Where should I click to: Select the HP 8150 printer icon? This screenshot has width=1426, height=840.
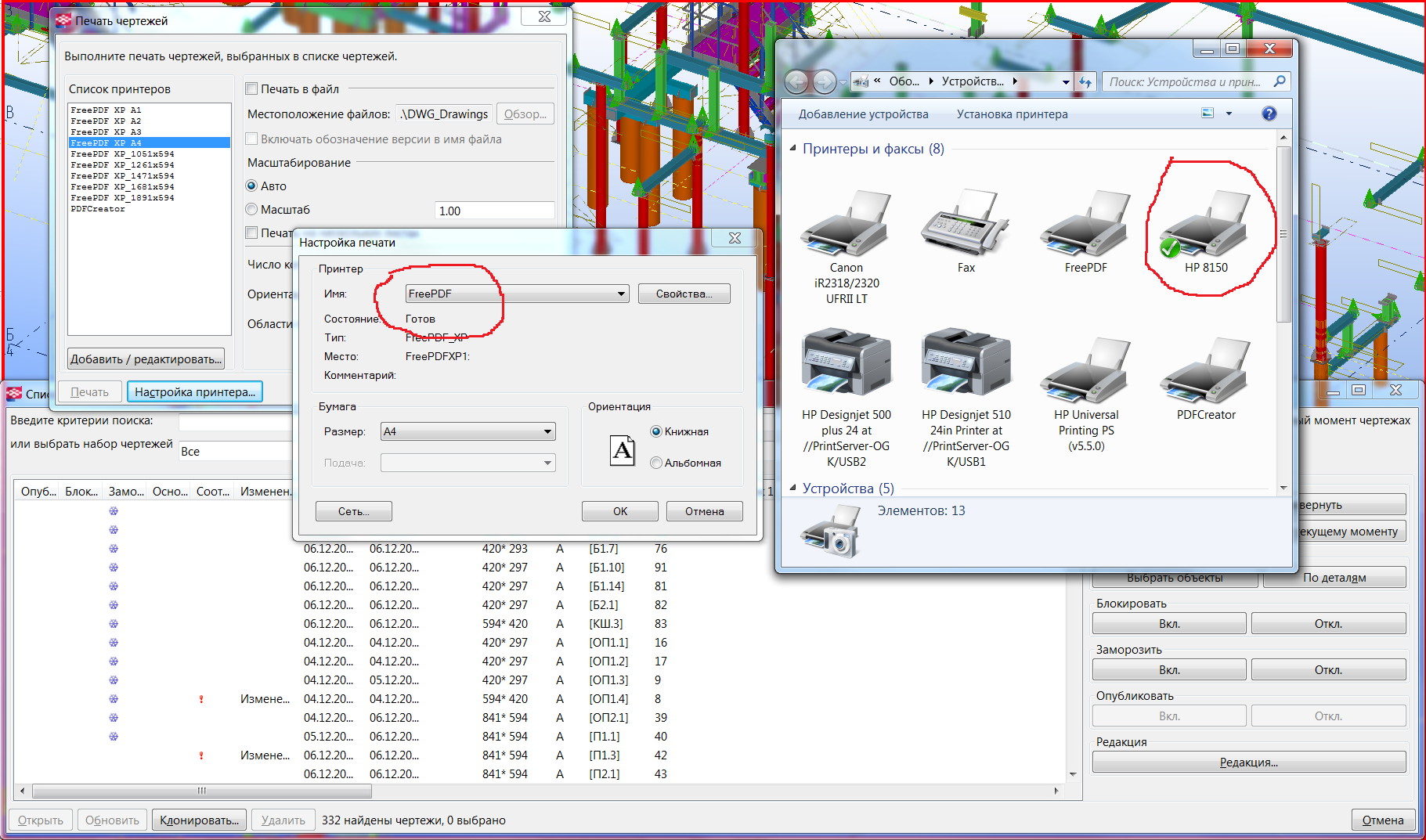[x=1206, y=227]
